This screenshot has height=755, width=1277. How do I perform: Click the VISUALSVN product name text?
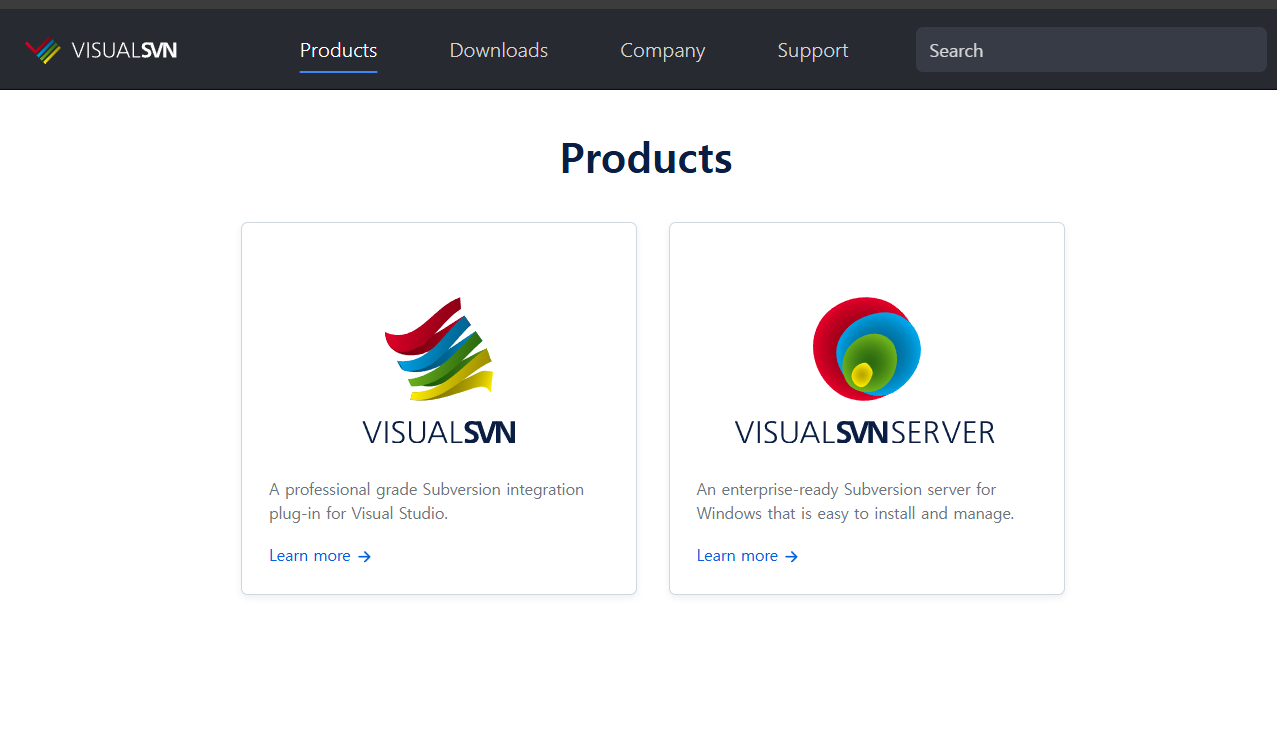coord(439,433)
